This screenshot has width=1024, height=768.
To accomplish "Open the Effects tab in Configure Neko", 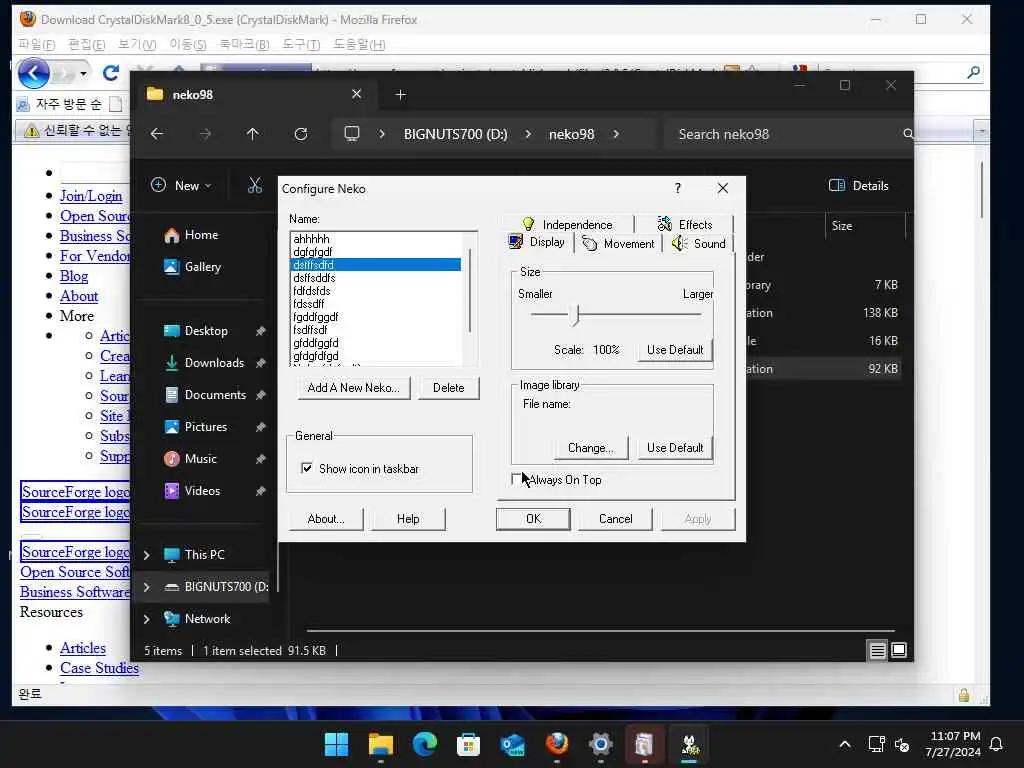I will (684, 224).
